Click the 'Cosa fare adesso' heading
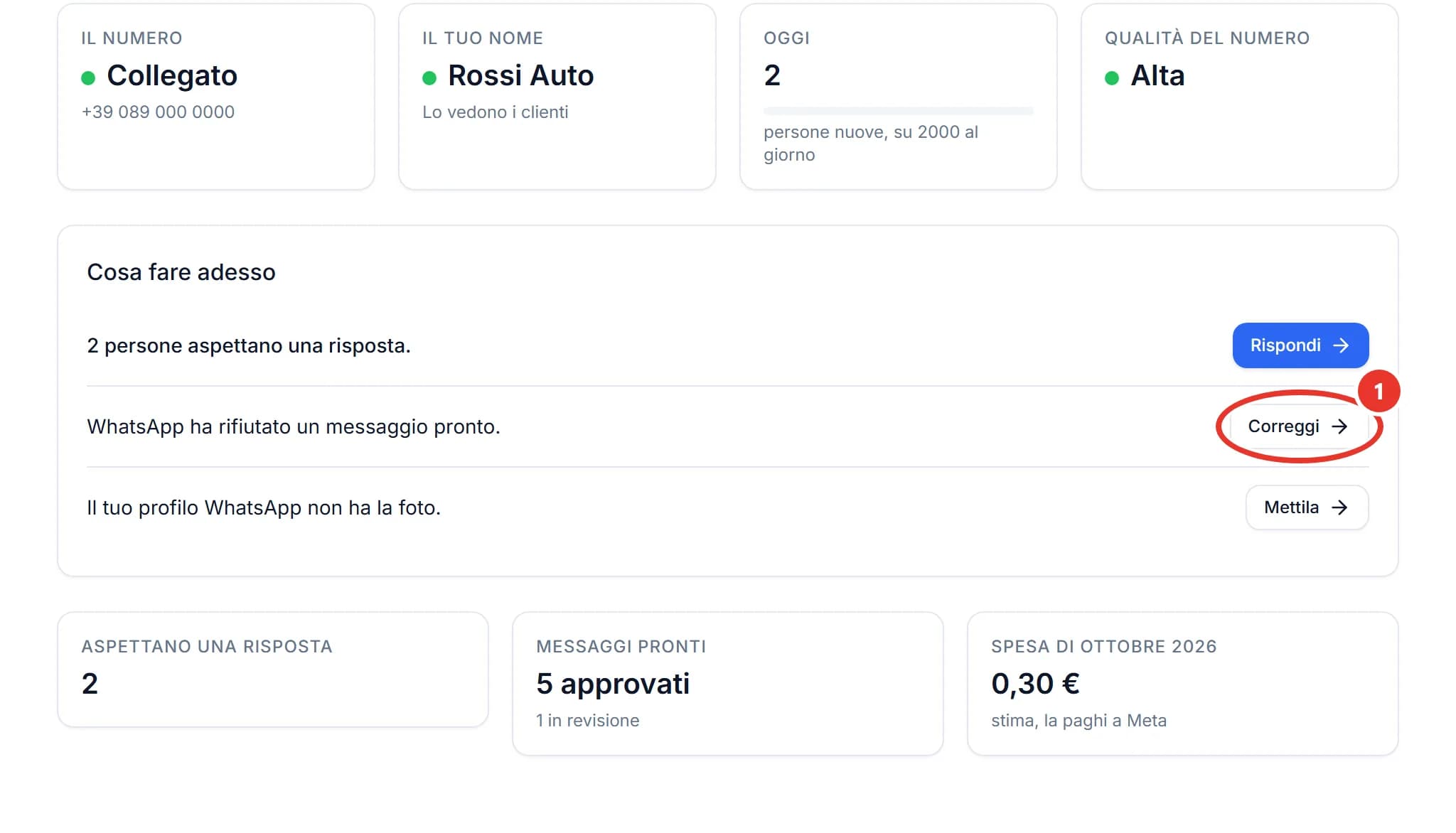 181,272
